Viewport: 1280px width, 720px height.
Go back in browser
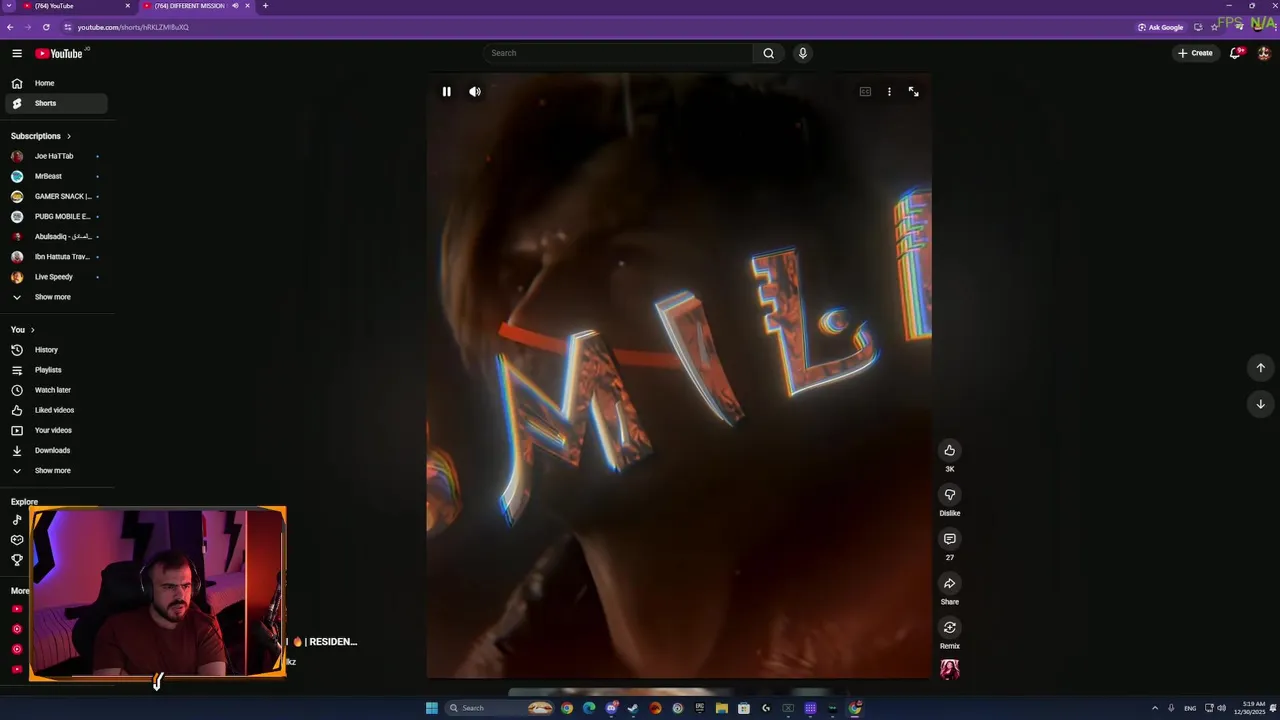coord(10,27)
